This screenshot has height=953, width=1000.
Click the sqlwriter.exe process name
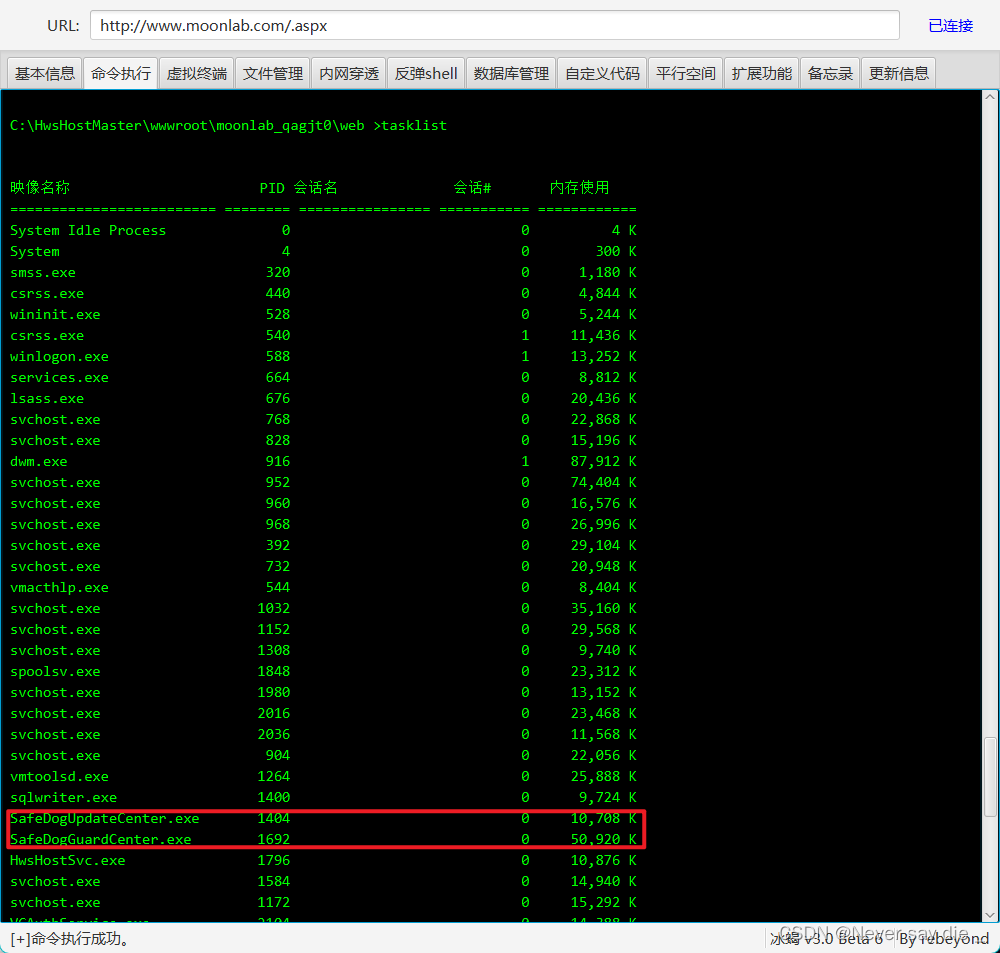pyautogui.click(x=64, y=797)
